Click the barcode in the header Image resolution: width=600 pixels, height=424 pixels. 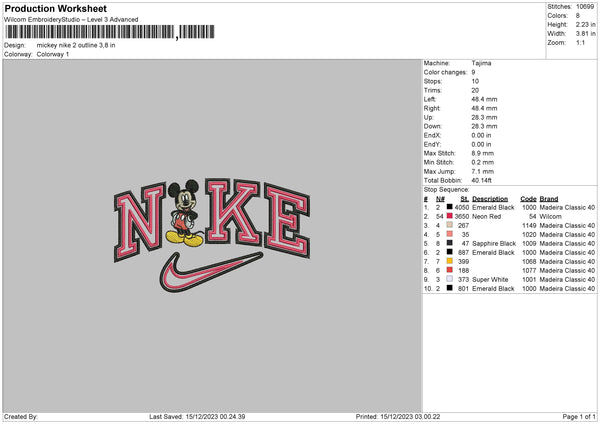(110, 32)
